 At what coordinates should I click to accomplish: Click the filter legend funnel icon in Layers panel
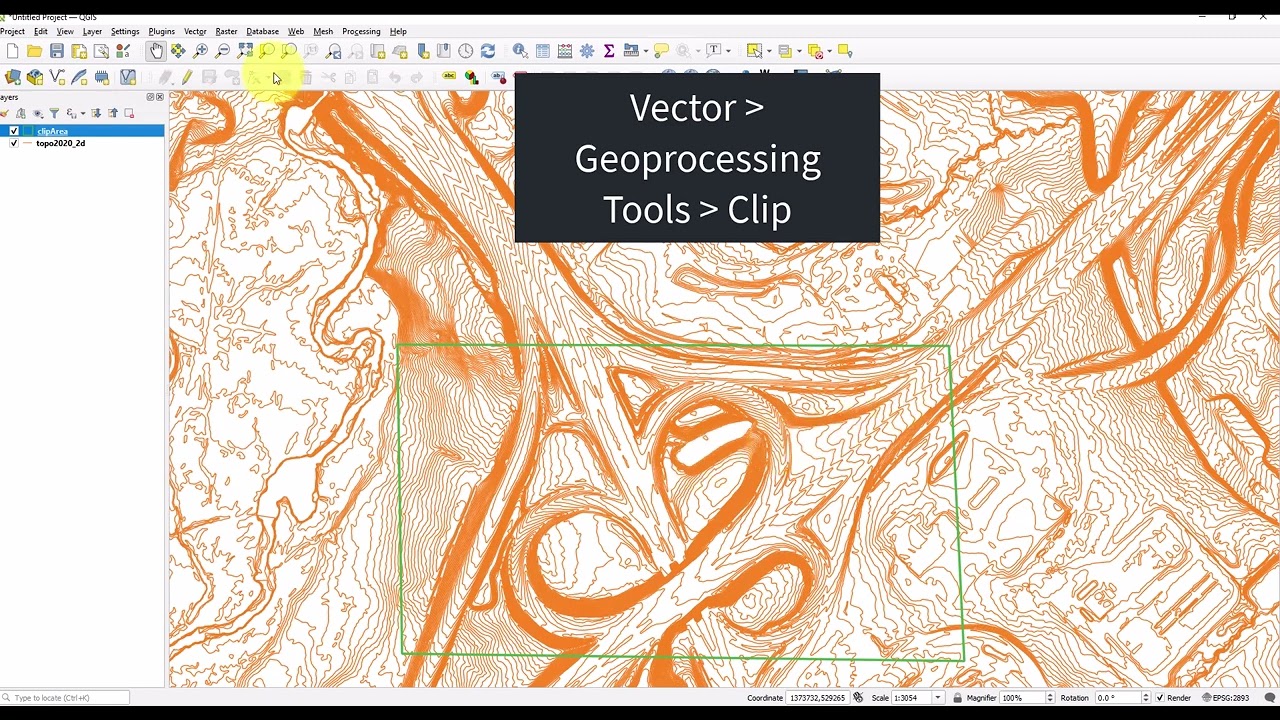tap(54, 113)
